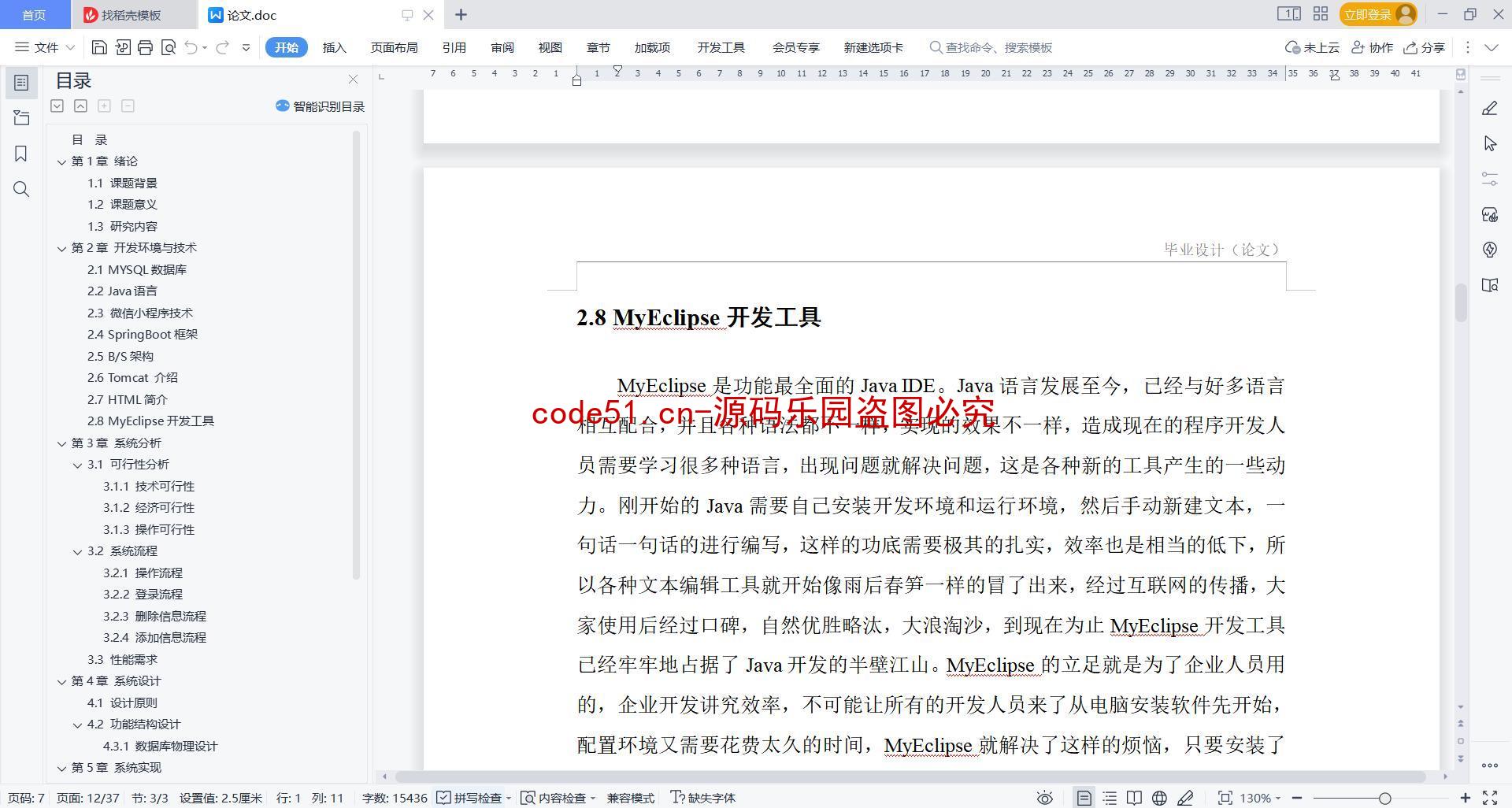Click 智能识别目录 button
The height and width of the screenshot is (808, 1512).
tap(320, 106)
